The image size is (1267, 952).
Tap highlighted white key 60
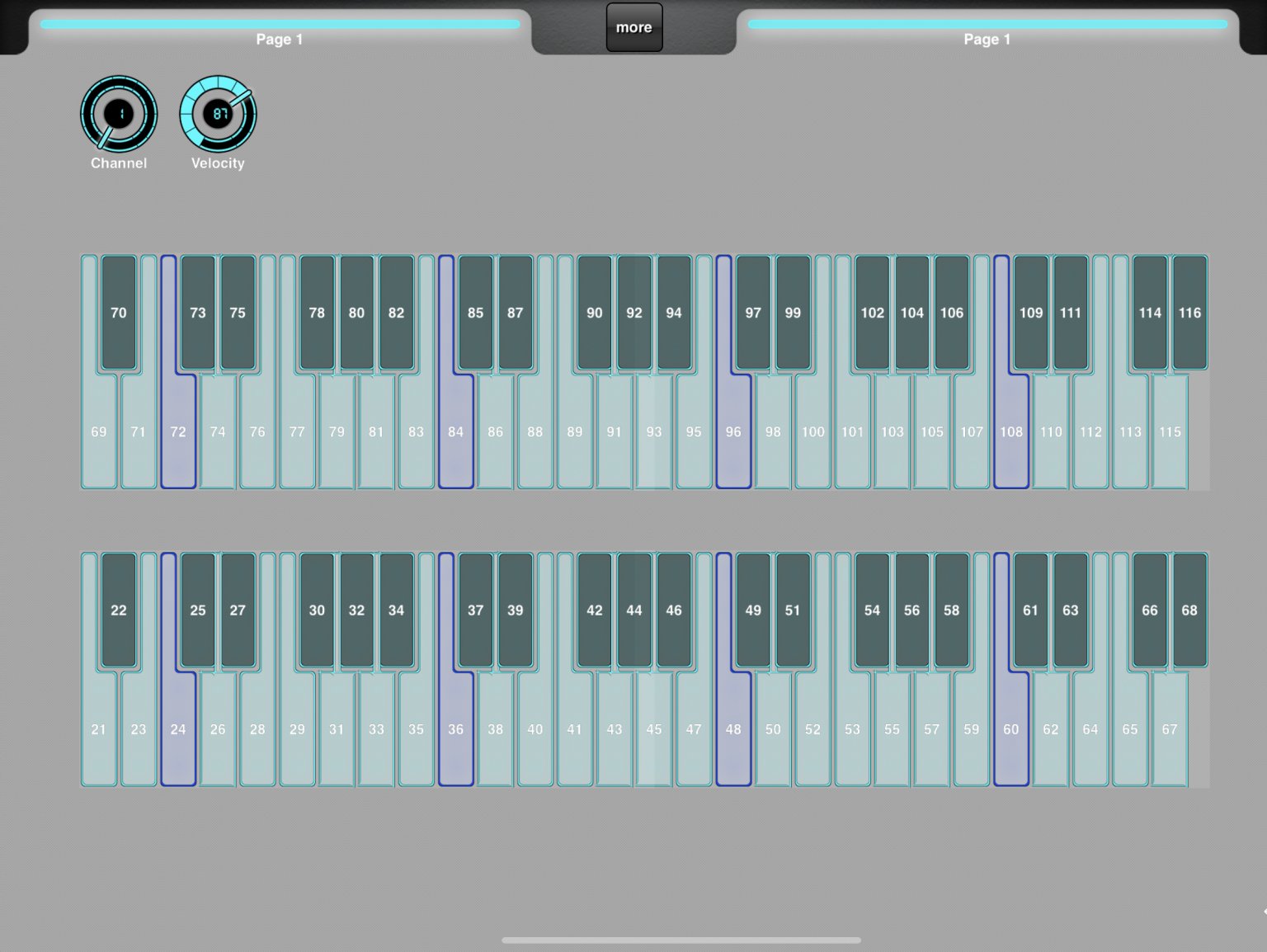pos(1011,729)
